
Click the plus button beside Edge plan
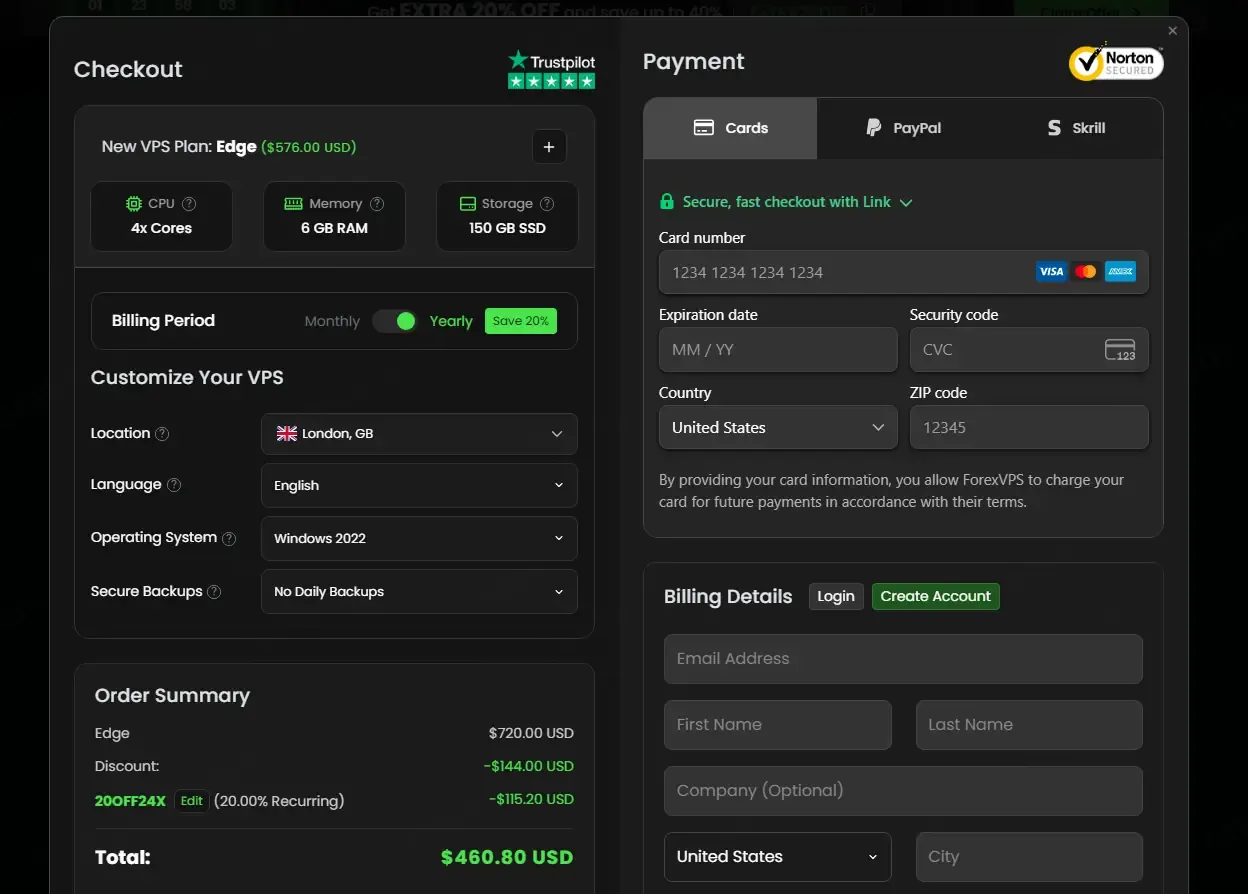[549, 147]
